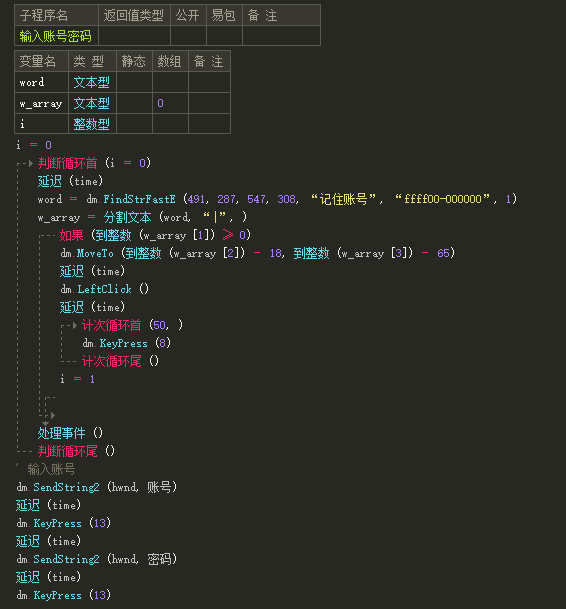Click the color string “ffff00-000000”

pyautogui.click(x=442, y=199)
